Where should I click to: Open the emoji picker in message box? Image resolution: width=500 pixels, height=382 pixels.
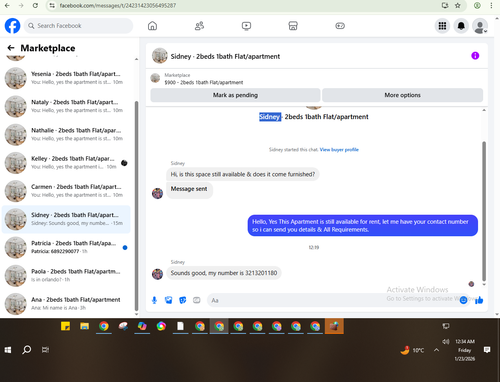pyautogui.click(x=463, y=300)
